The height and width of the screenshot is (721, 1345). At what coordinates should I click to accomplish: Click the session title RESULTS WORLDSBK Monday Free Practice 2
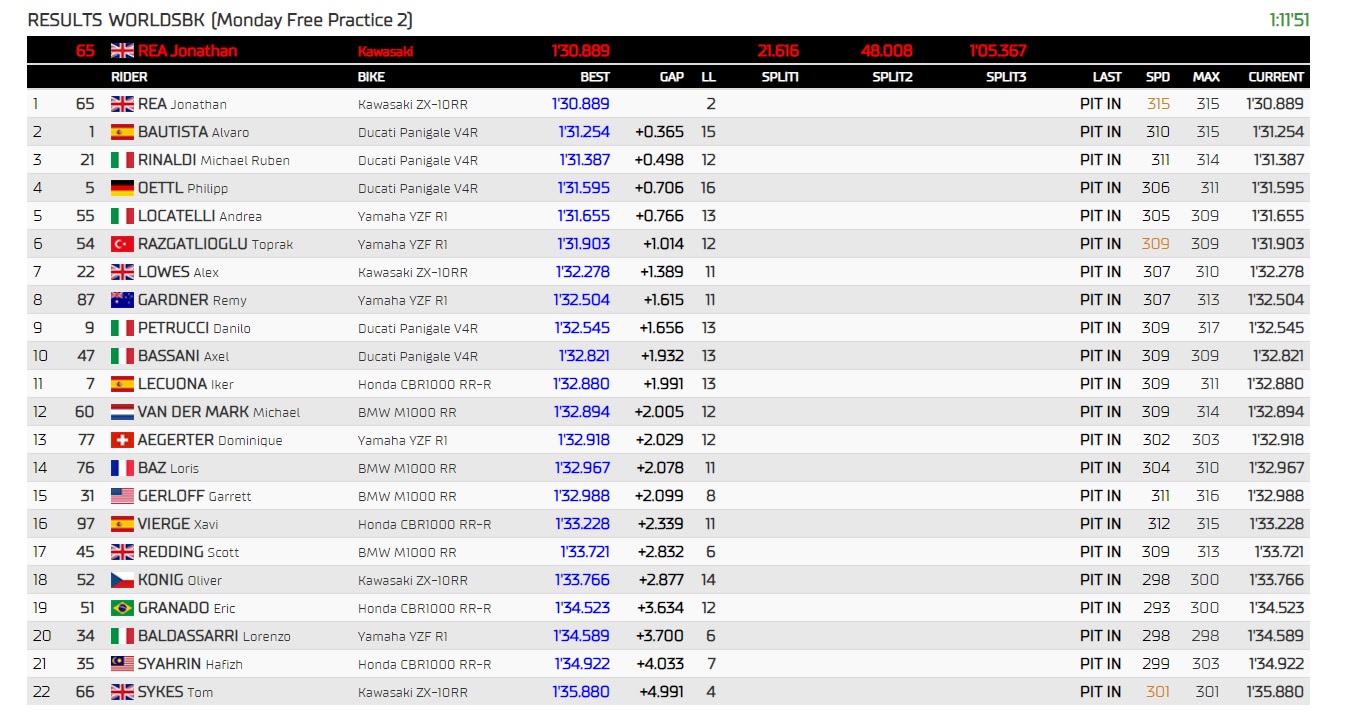coord(220,20)
